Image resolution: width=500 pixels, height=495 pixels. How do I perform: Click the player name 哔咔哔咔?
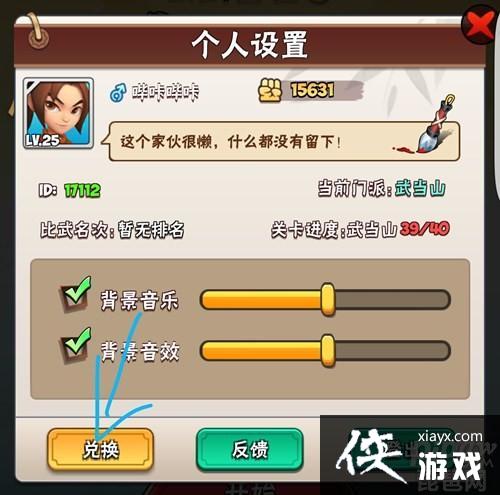(x=166, y=92)
